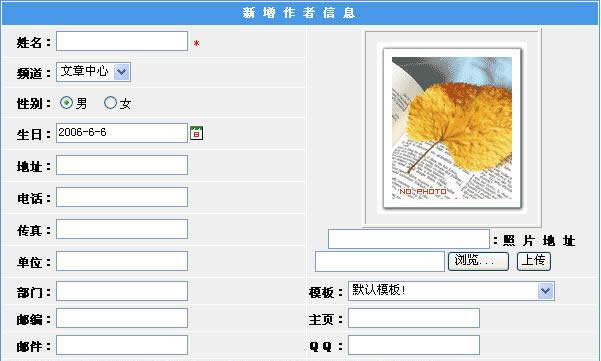The image size is (601, 361).
Task: Expand the 模板 dropdown showing 默认模板
Action: [451, 290]
